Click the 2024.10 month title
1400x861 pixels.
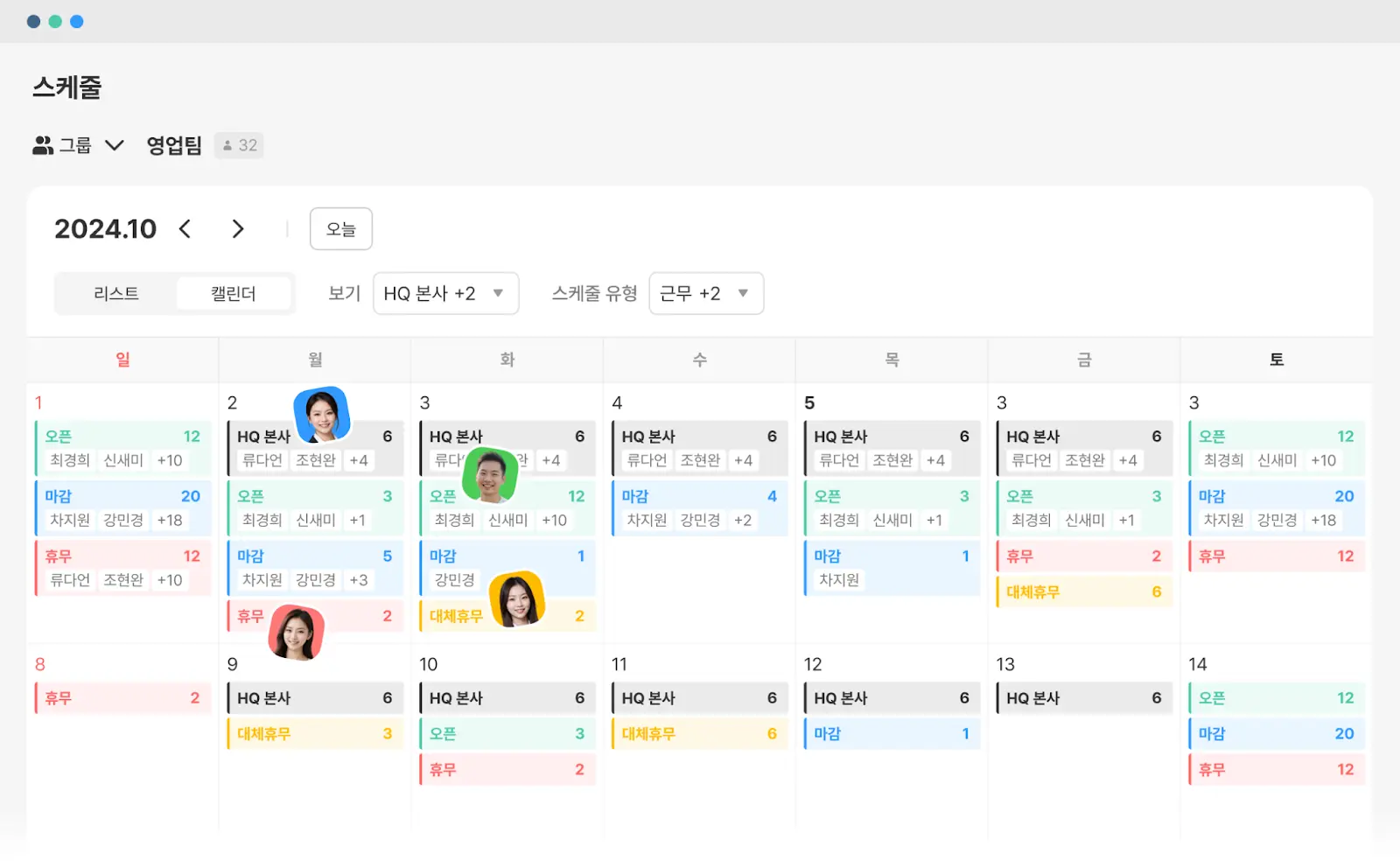point(105,229)
